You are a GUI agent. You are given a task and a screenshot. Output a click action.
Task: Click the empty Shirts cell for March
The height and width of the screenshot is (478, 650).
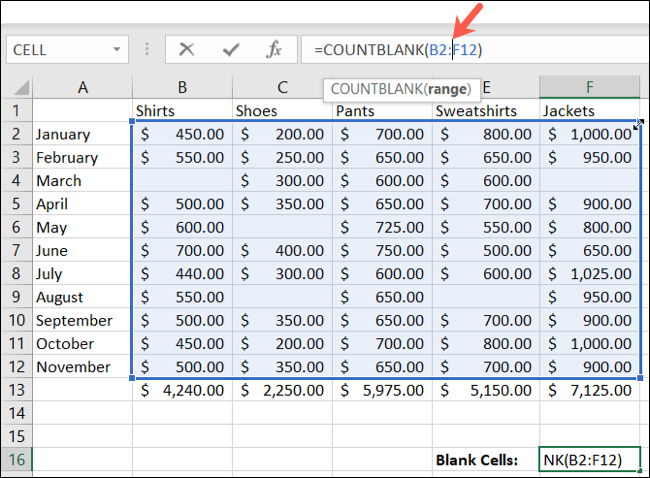(181, 180)
